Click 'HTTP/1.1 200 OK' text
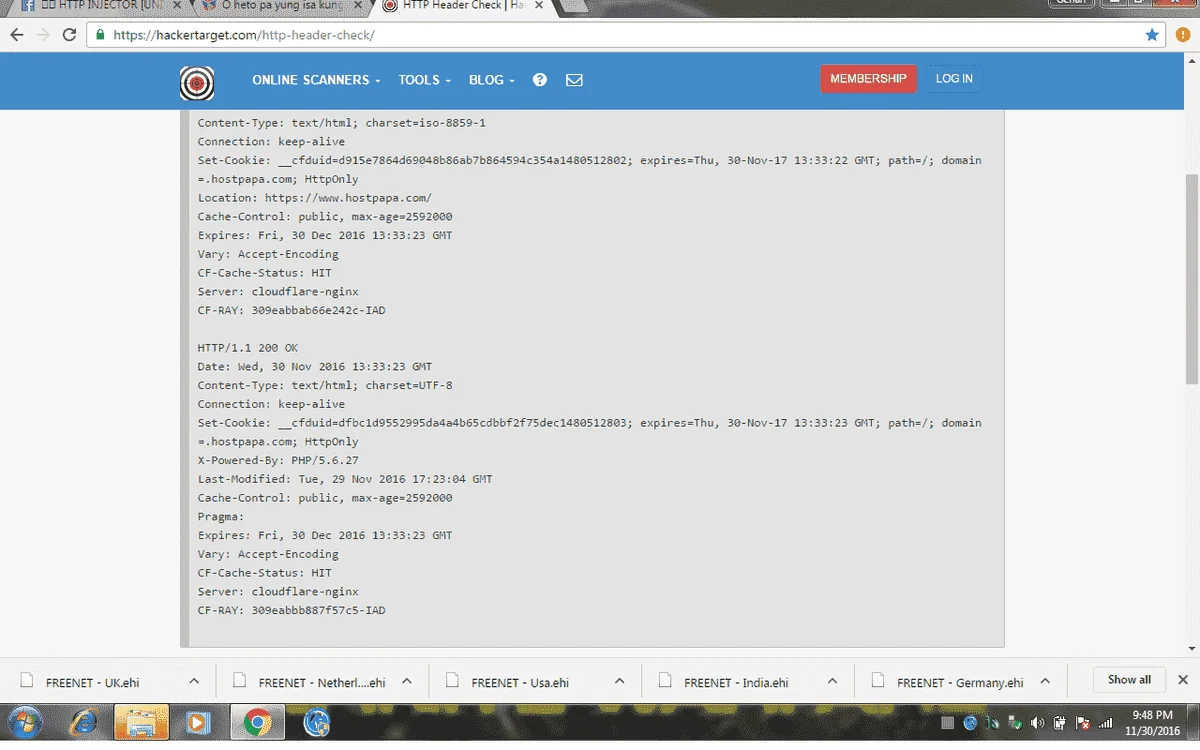 (247, 348)
